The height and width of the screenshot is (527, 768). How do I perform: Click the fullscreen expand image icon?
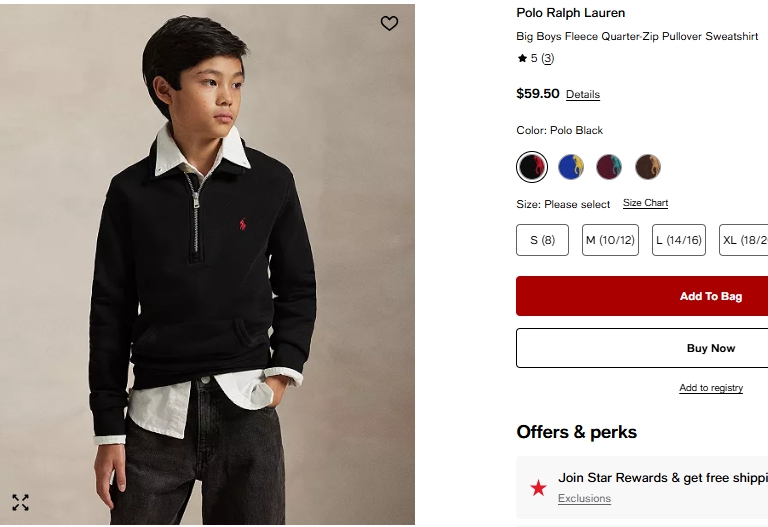pos(20,502)
